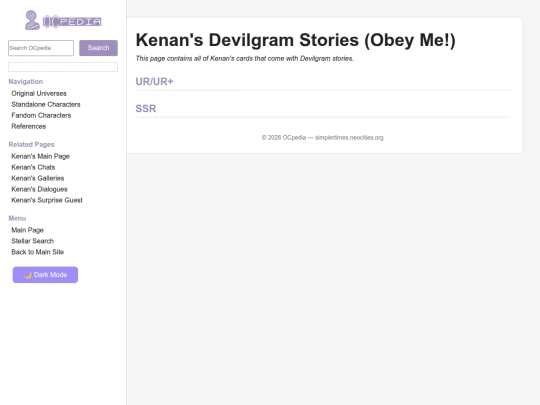The height and width of the screenshot is (405, 540).
Task: Open Kenan's Chats page
Action: [x=33, y=167]
